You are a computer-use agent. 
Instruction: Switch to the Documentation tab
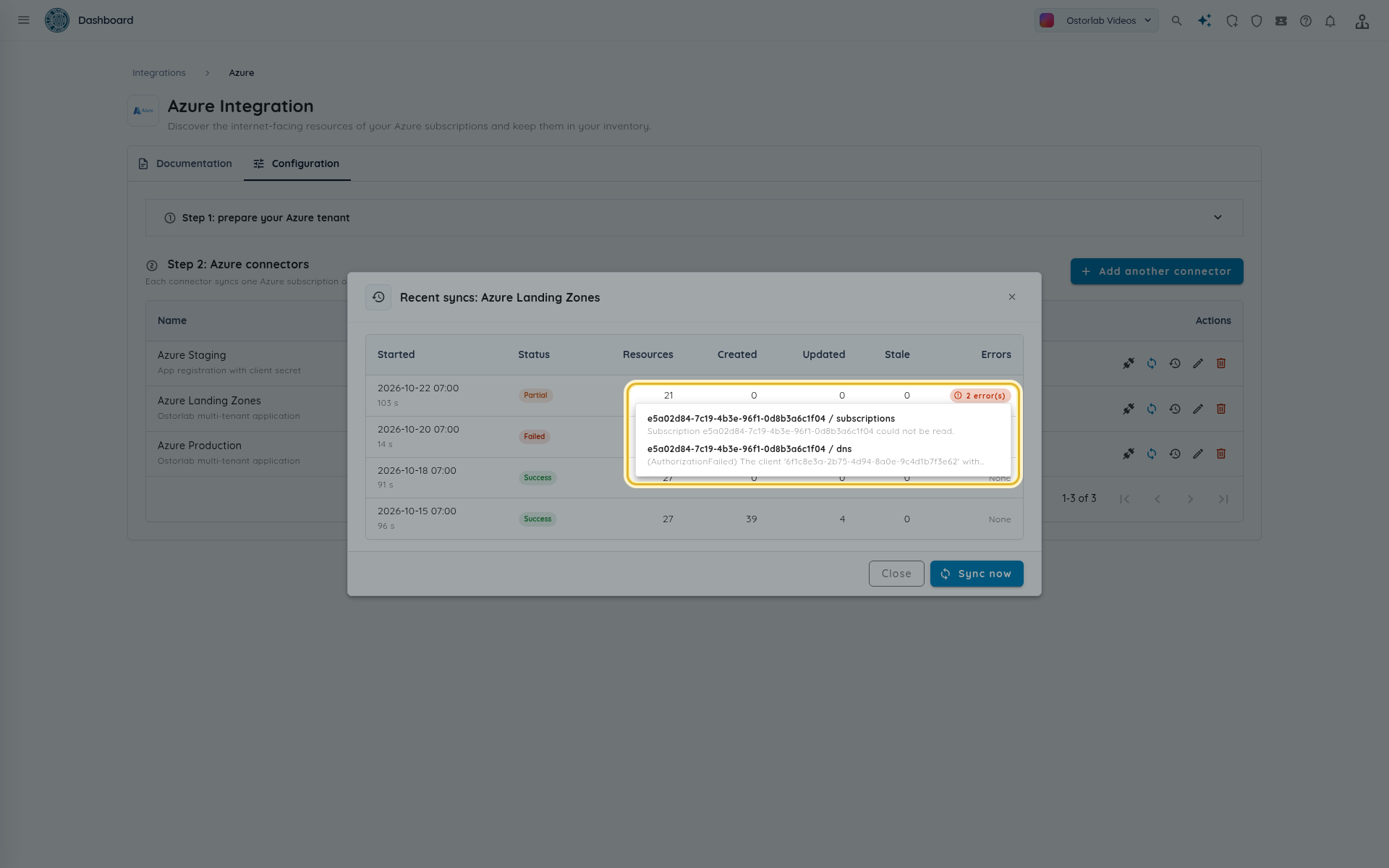[x=185, y=163]
